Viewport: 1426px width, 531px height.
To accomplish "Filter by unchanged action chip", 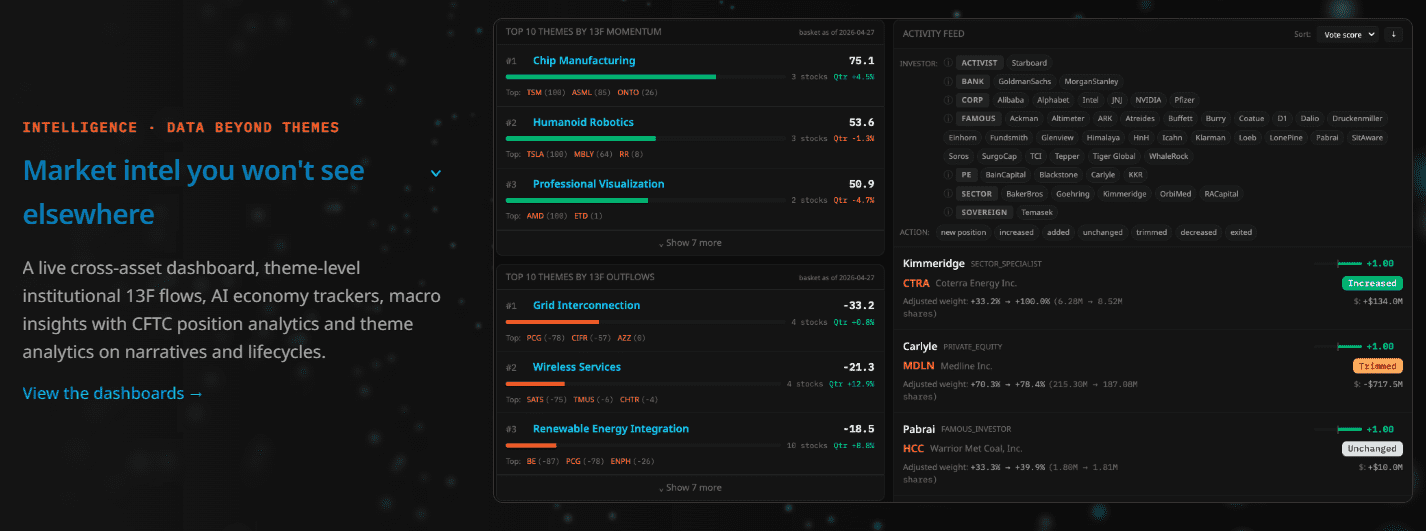I will click(1102, 232).
